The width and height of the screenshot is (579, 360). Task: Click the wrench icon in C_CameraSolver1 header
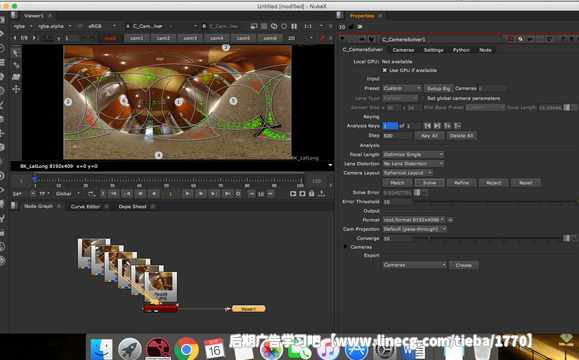[x=371, y=39]
